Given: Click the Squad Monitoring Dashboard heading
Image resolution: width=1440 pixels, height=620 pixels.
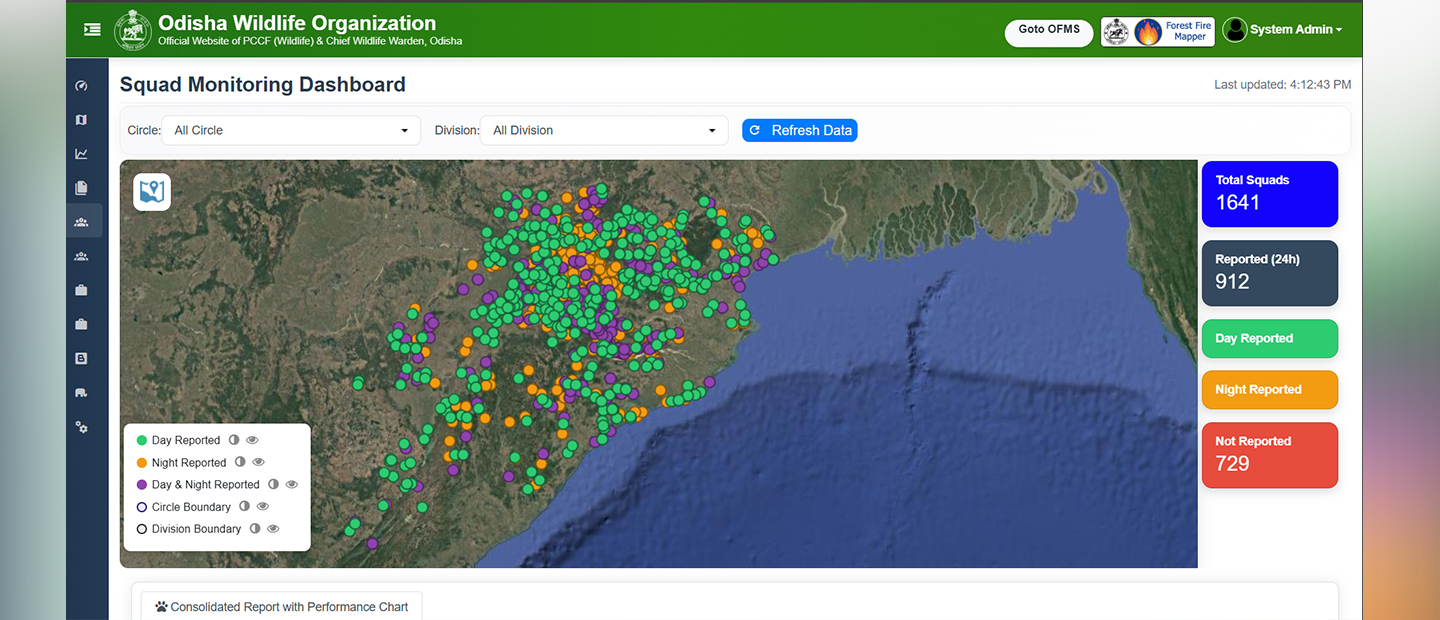Looking at the screenshot, I should [x=263, y=85].
